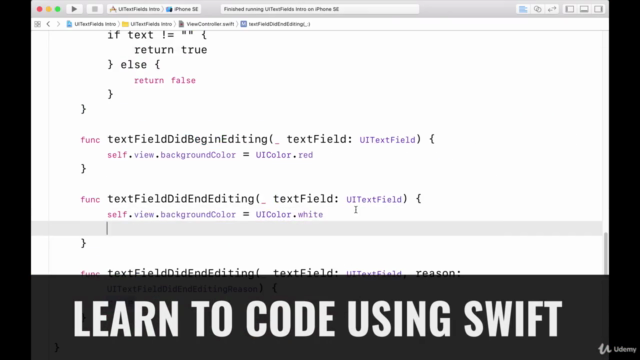Click the 'if text != ""' line
Screen dimensions: 640x360
(157, 35)
